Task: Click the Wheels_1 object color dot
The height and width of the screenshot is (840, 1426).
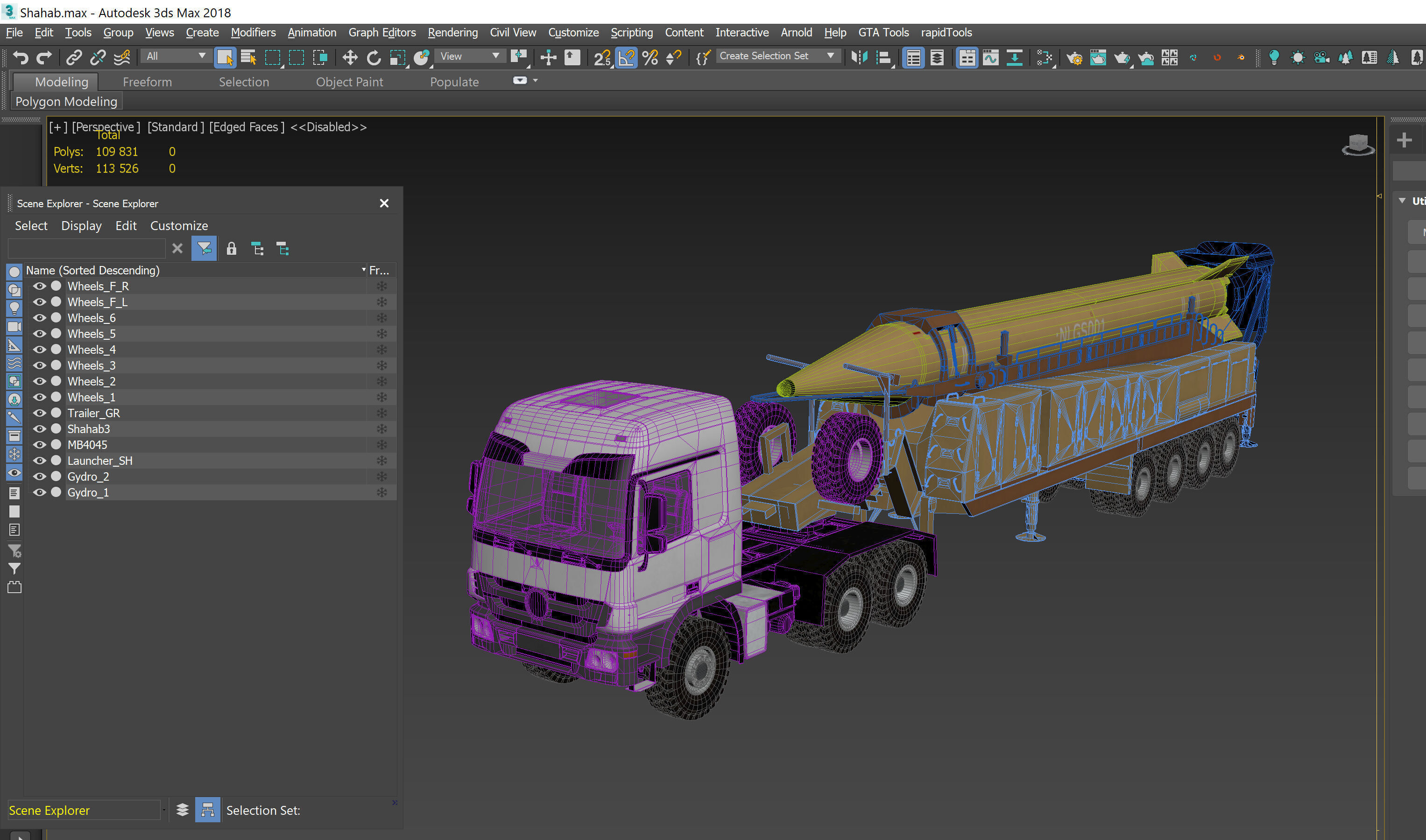Action: pos(56,397)
